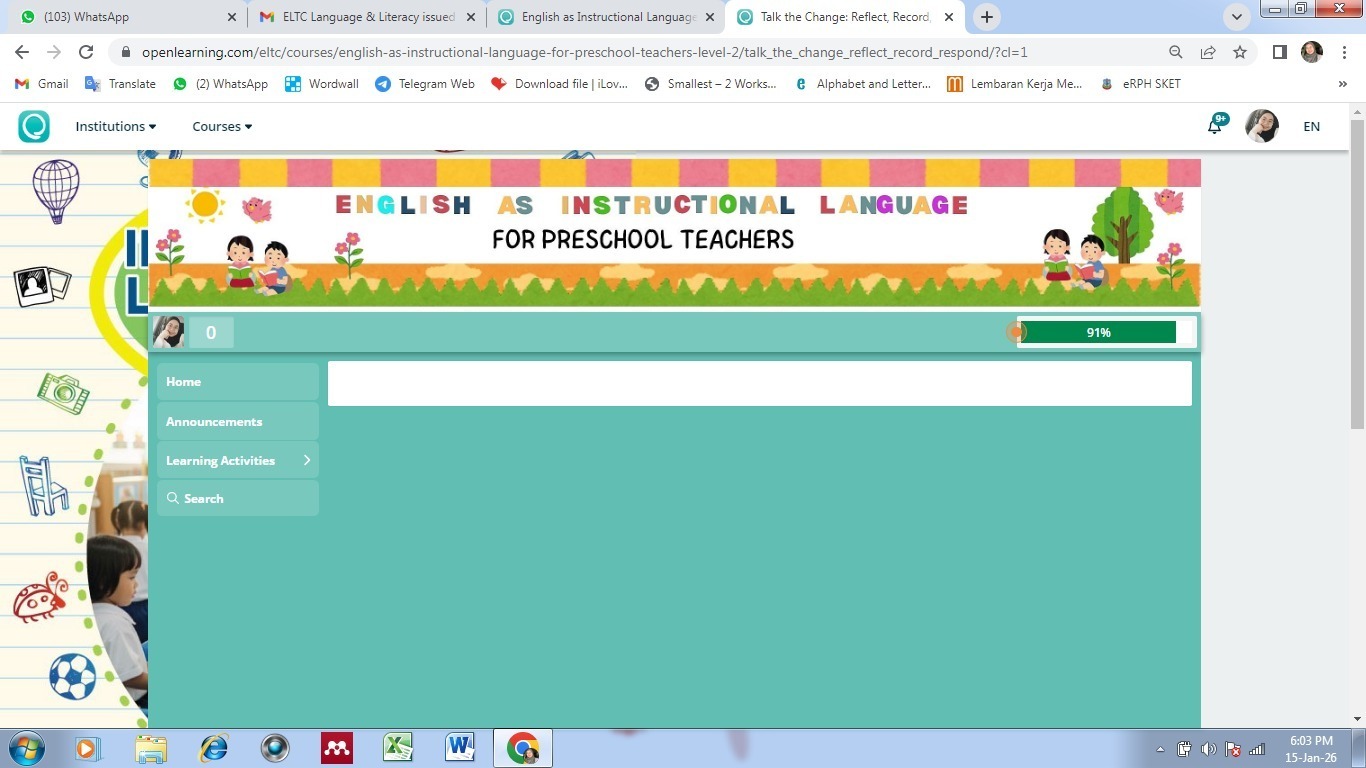The height and width of the screenshot is (768, 1366).
Task: Show more bookmarks with the chevron
Action: coord(1343,84)
